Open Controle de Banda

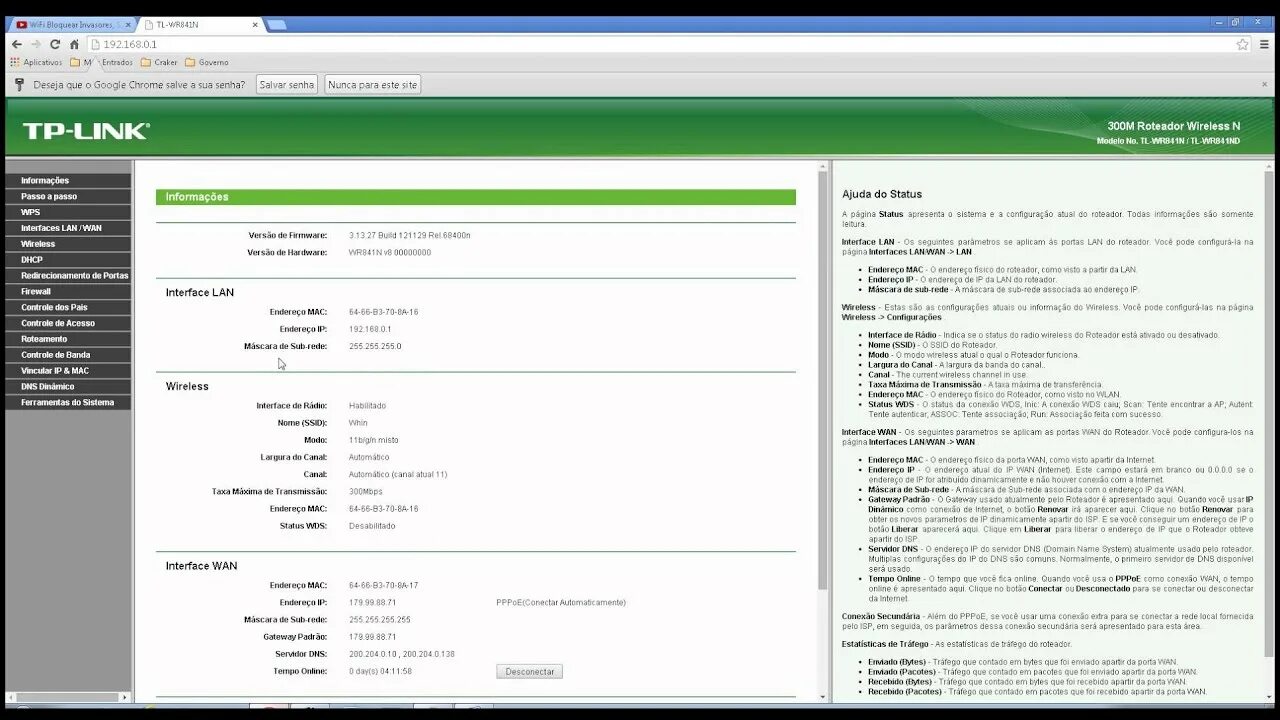pyautogui.click(x=68, y=355)
